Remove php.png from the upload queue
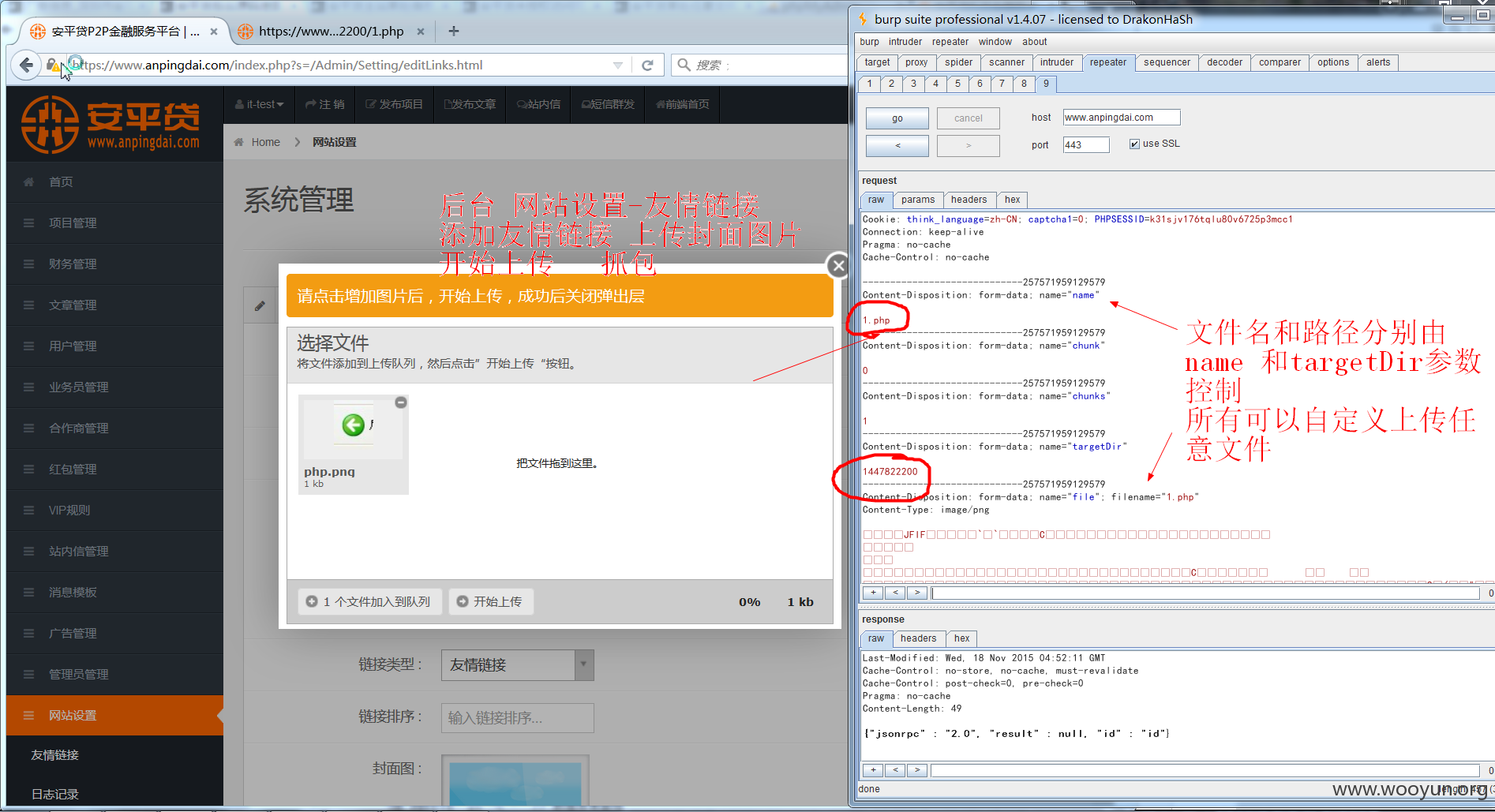Screen dimensions: 1495x812 tap(401, 402)
